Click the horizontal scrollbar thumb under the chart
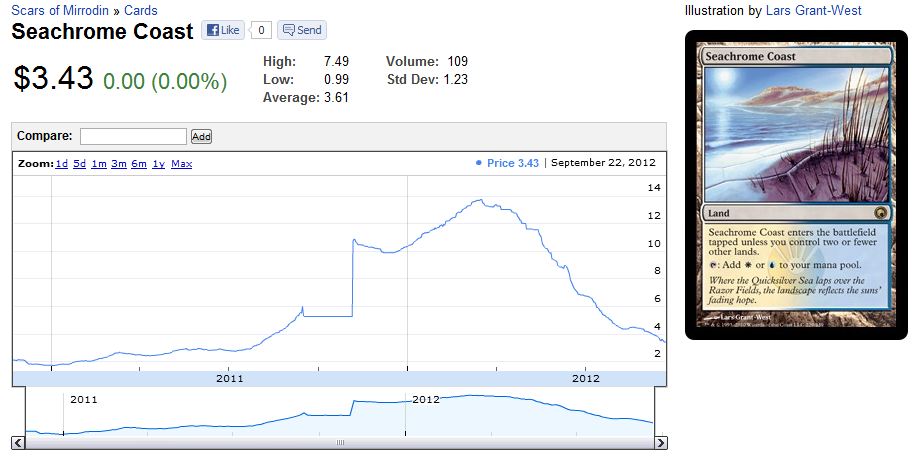 pos(339,443)
